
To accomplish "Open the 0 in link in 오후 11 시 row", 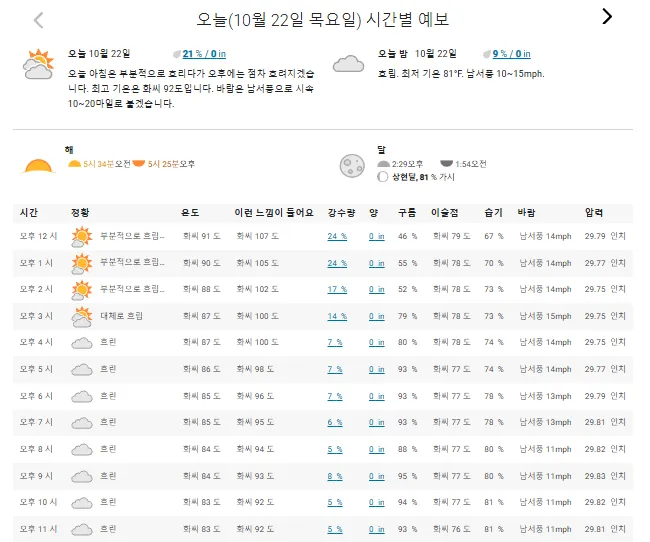I will coord(376,530).
